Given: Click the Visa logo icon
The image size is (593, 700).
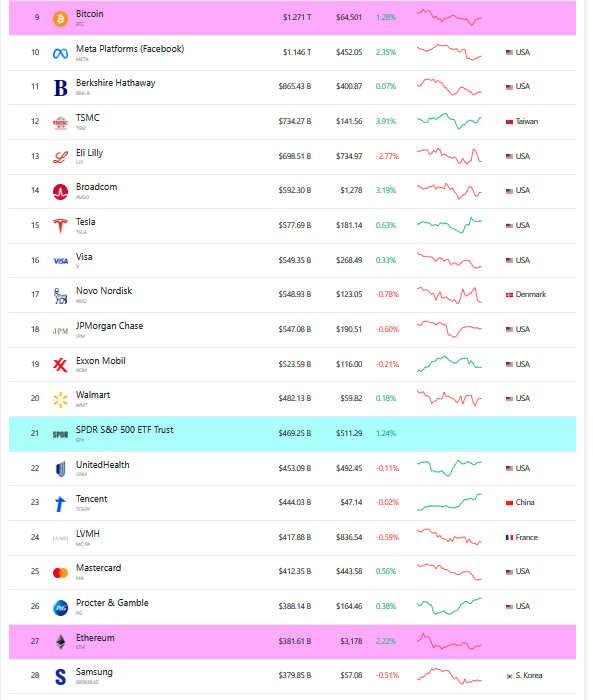Looking at the screenshot, I should (60, 261).
